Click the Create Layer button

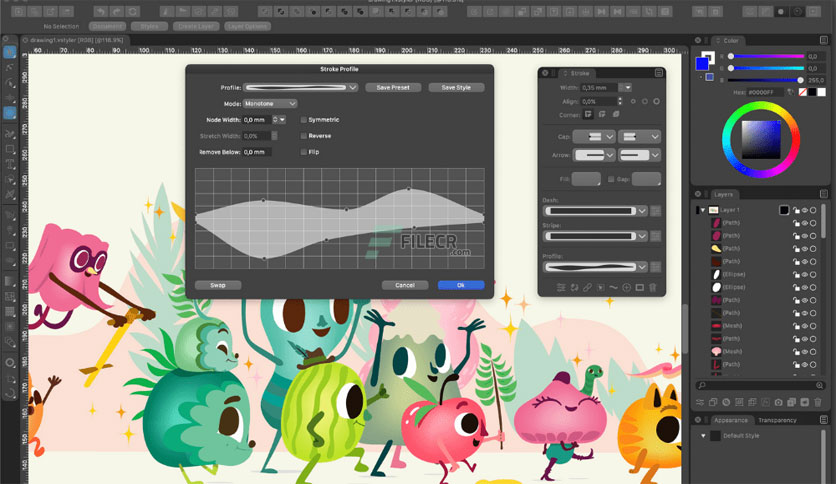tap(196, 26)
